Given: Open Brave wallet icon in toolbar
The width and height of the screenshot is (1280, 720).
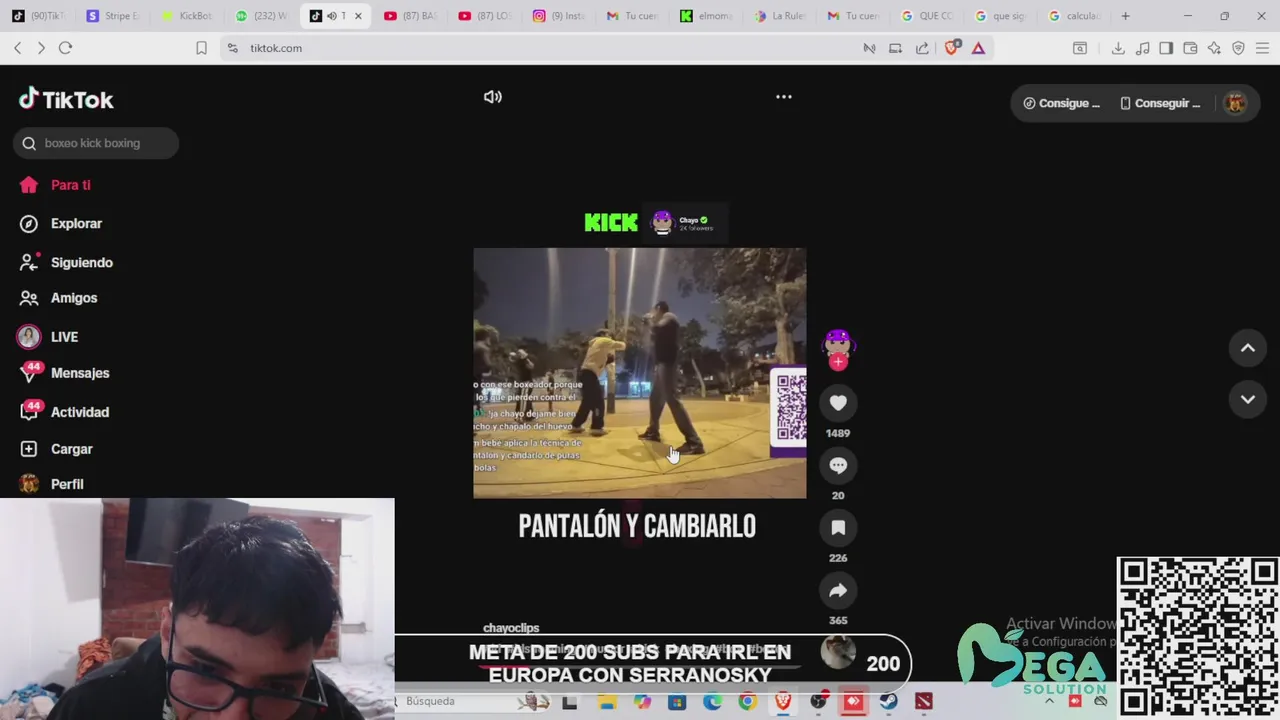Looking at the screenshot, I should pyautogui.click(x=1190, y=48).
